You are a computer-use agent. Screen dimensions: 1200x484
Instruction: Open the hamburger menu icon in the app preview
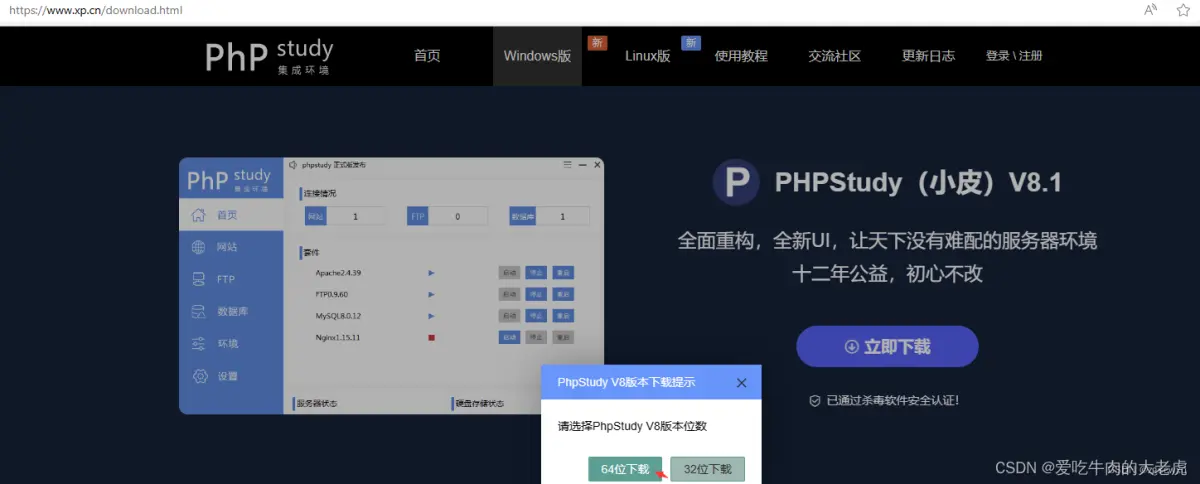(567, 165)
